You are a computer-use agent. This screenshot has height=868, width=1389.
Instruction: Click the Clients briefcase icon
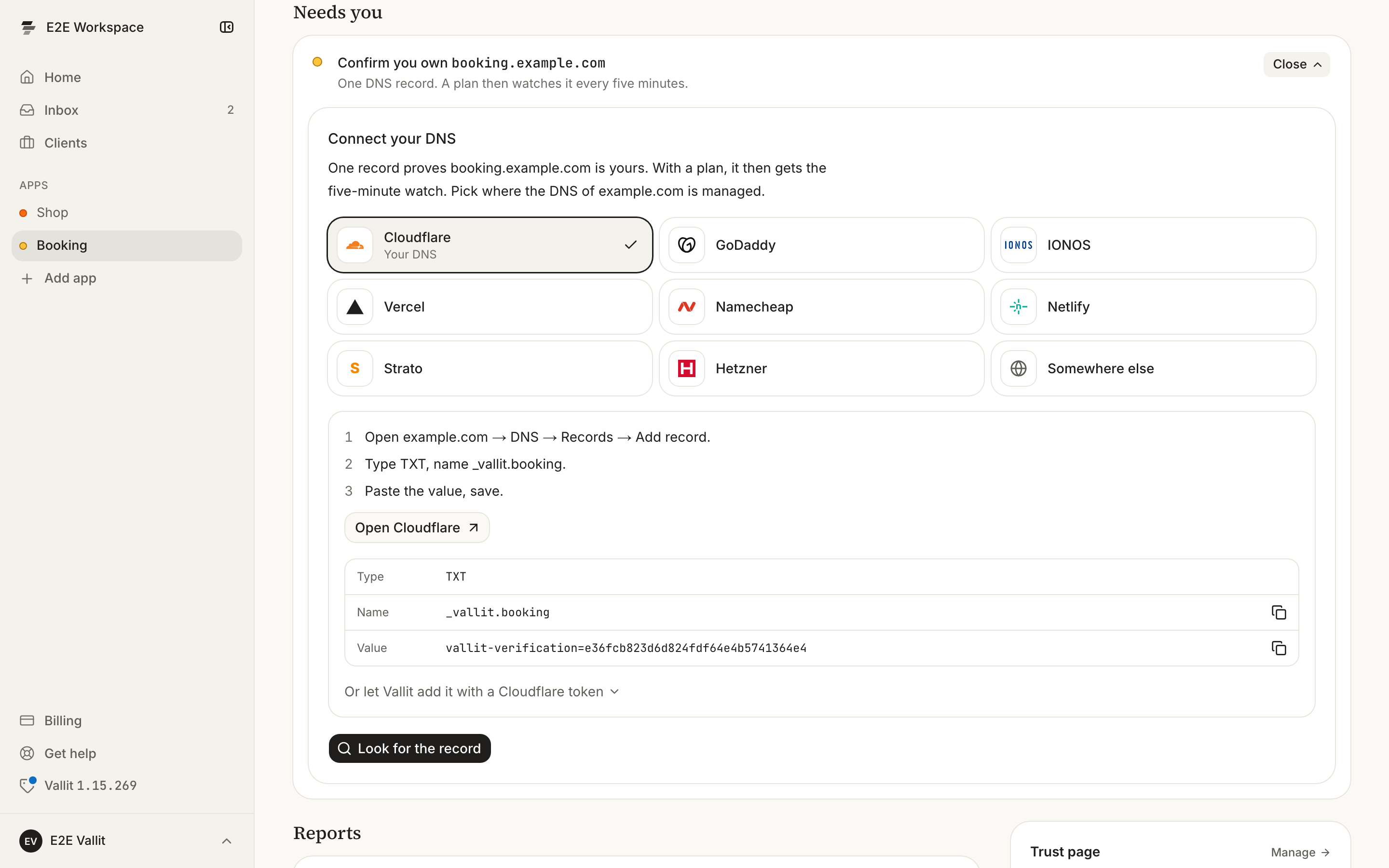click(27, 142)
